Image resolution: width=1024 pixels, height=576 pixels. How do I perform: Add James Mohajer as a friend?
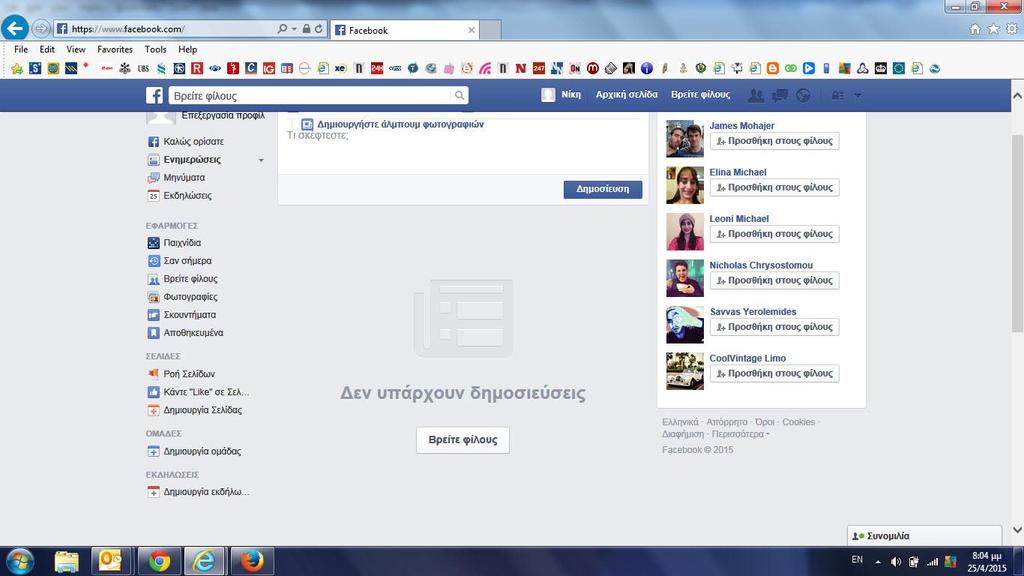pyautogui.click(x=775, y=141)
